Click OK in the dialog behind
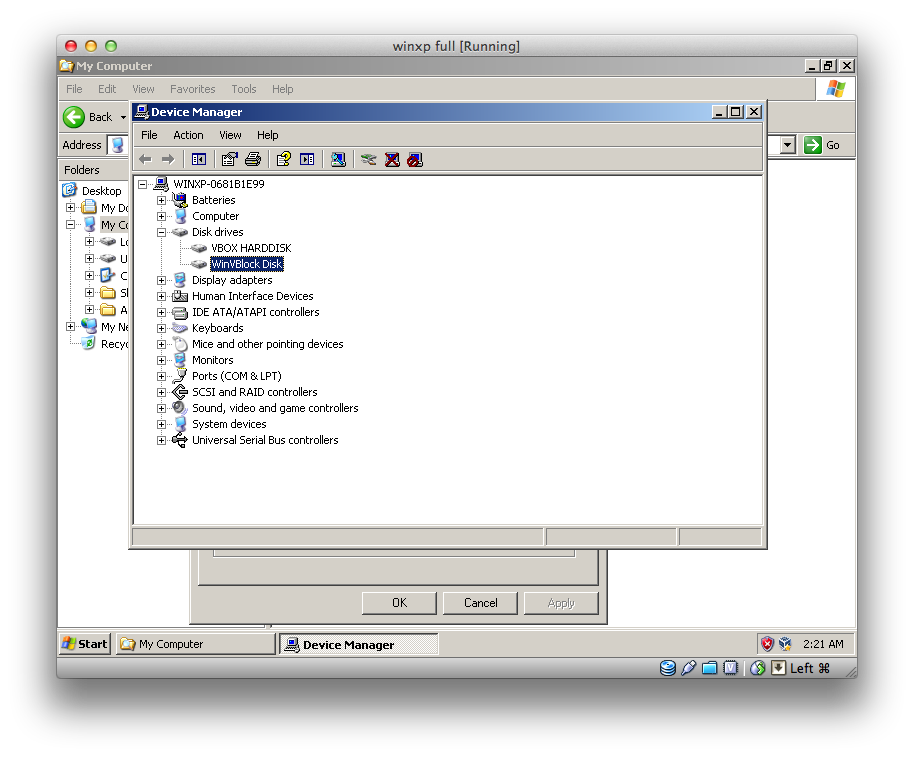Image resolution: width=914 pixels, height=757 pixels. click(x=399, y=603)
